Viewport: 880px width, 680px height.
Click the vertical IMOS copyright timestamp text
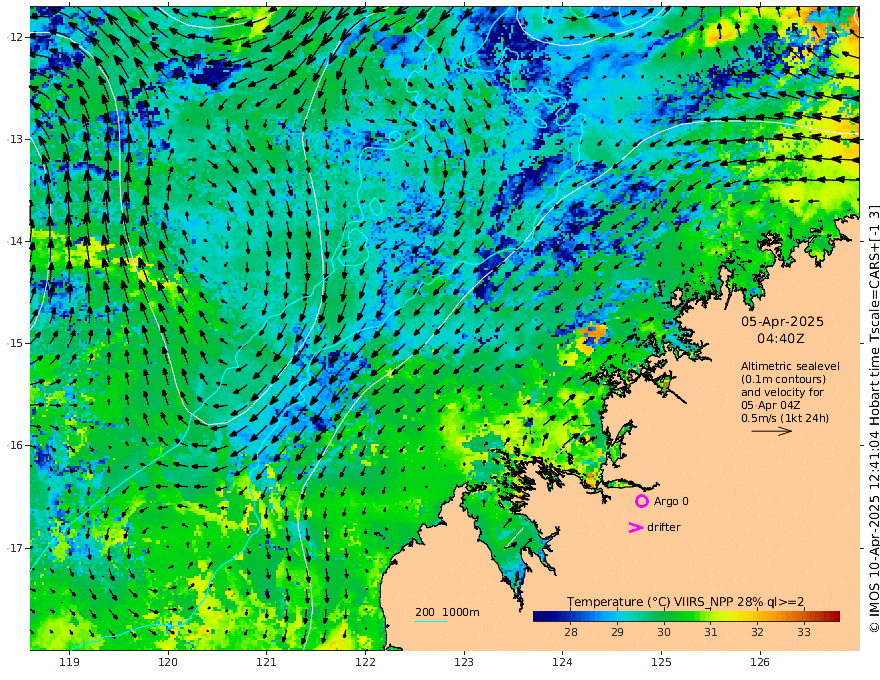click(x=873, y=419)
